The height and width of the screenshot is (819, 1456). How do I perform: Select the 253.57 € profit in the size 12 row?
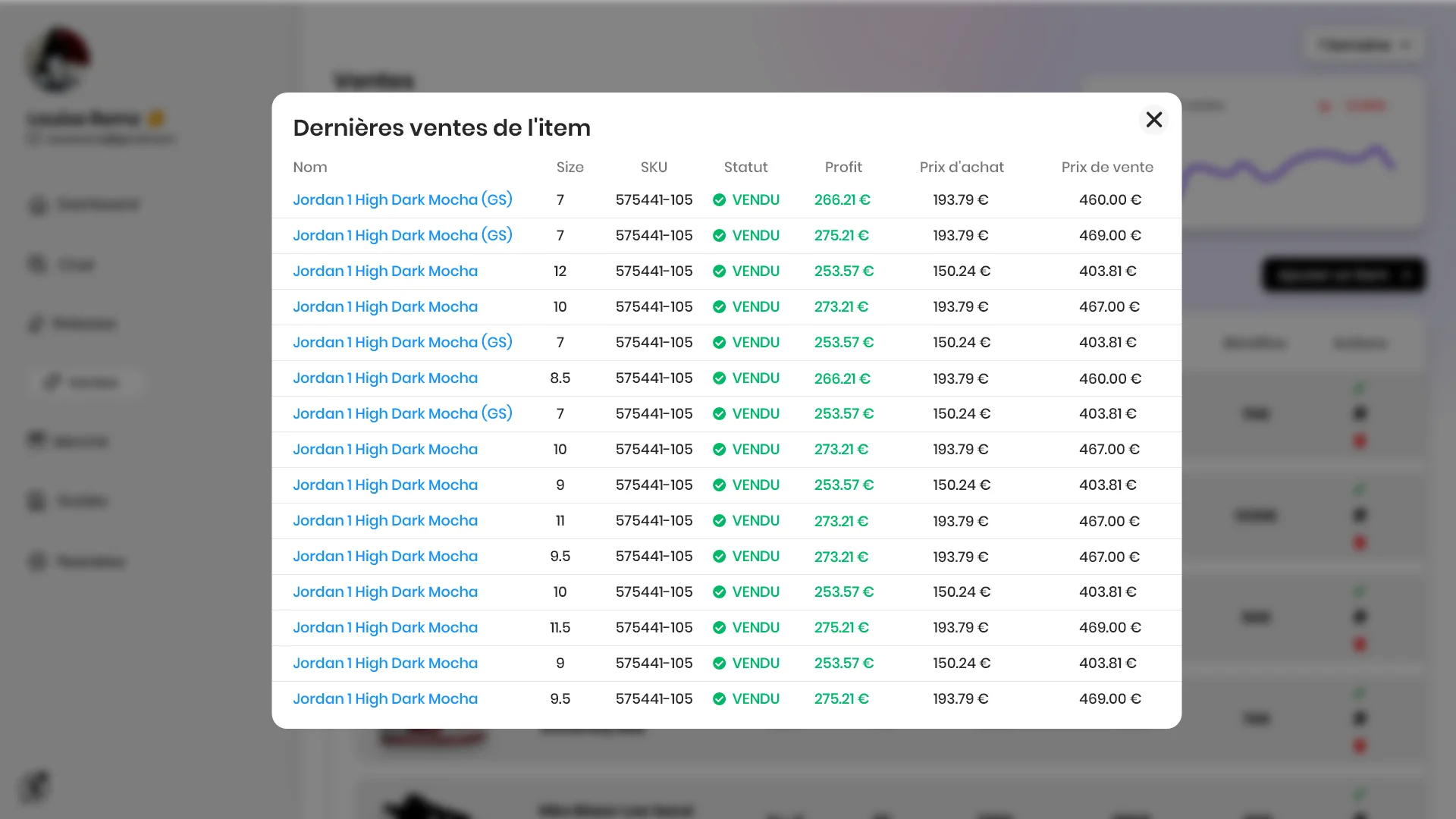tap(844, 271)
